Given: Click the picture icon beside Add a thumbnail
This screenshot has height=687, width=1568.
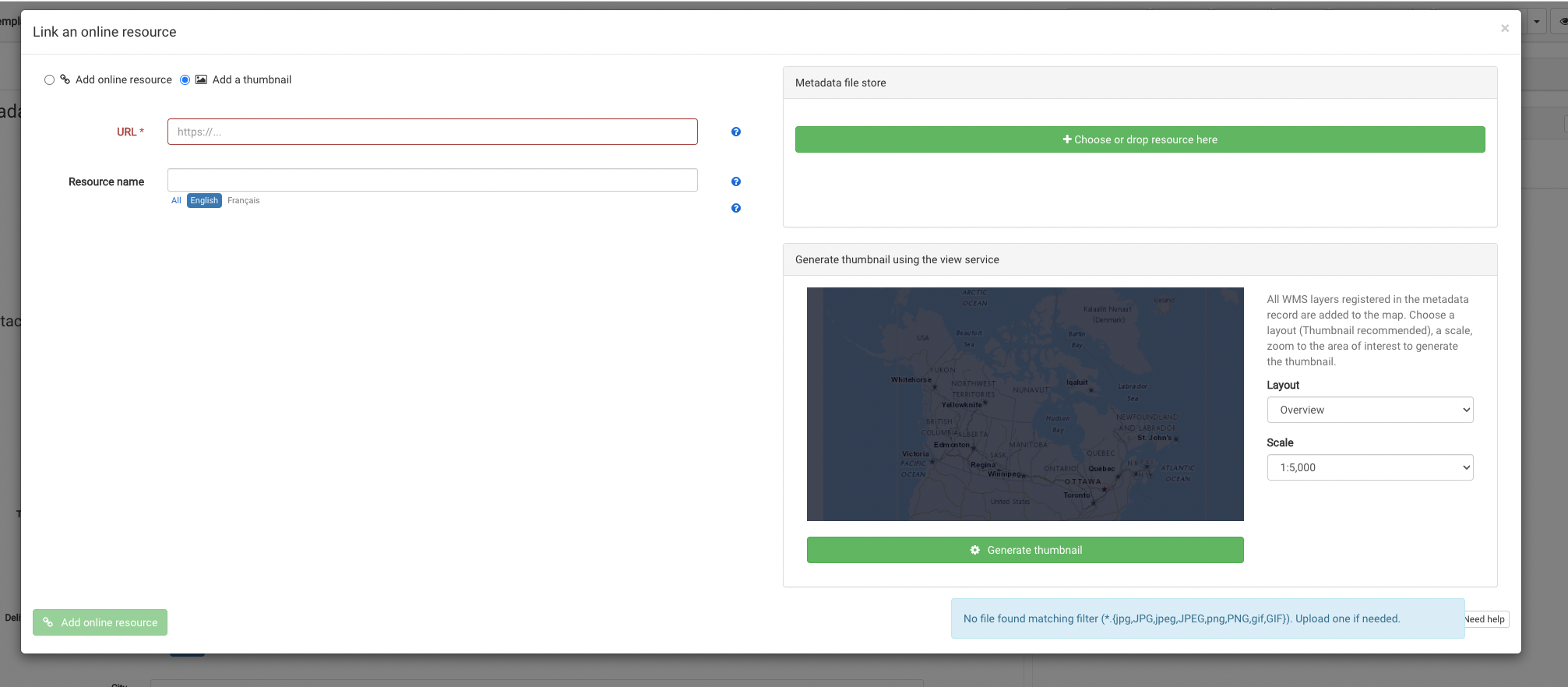Looking at the screenshot, I should (201, 79).
